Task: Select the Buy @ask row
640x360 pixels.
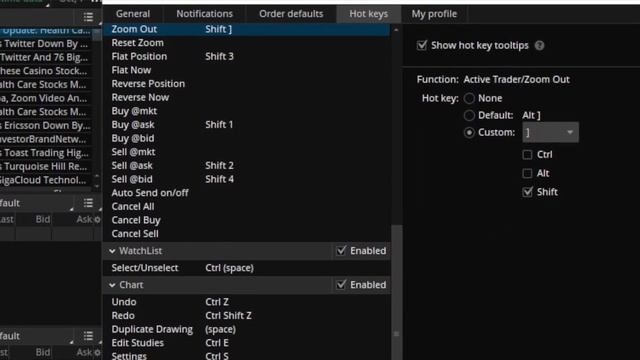Action: 247,124
